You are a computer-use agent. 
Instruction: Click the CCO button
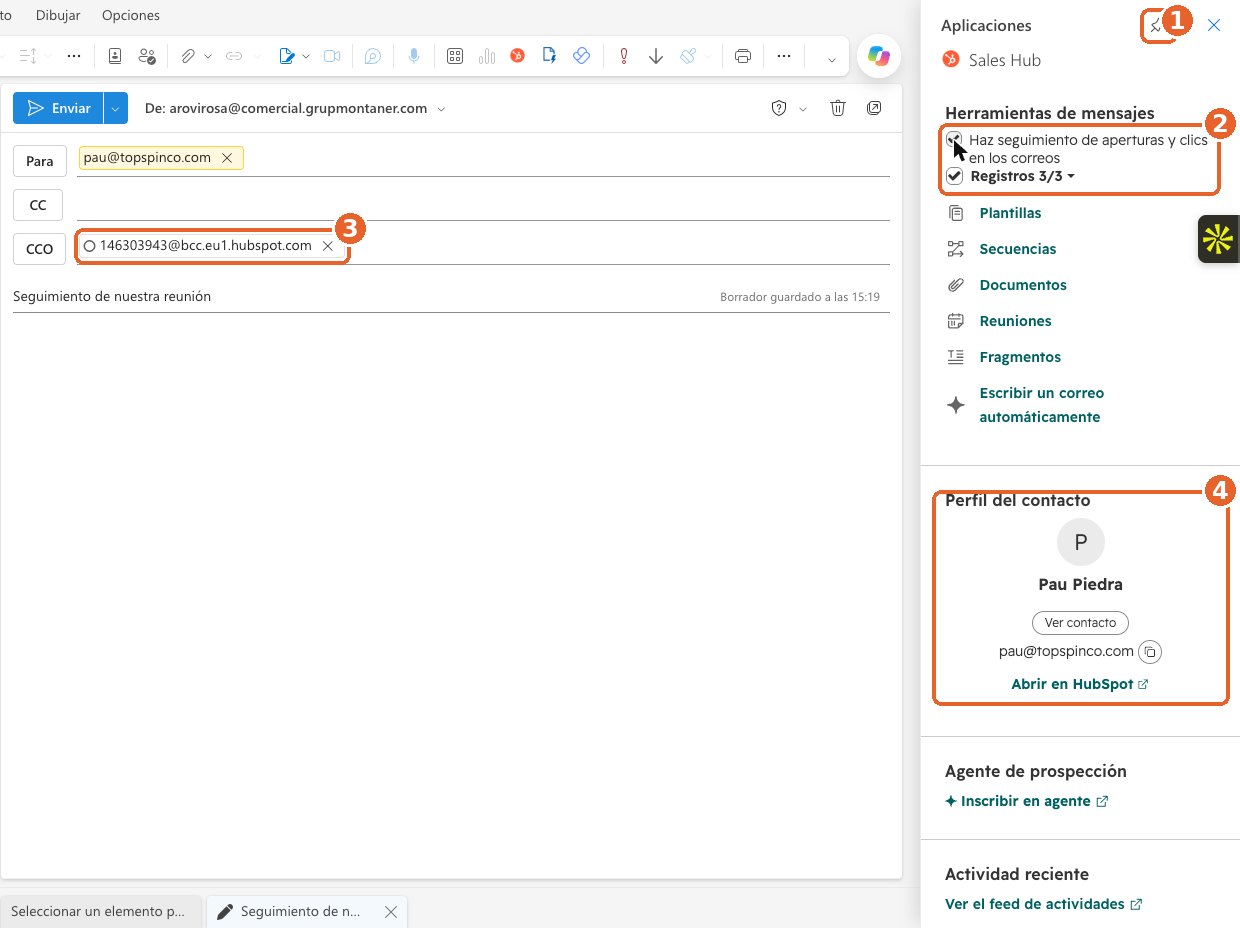coord(39,249)
